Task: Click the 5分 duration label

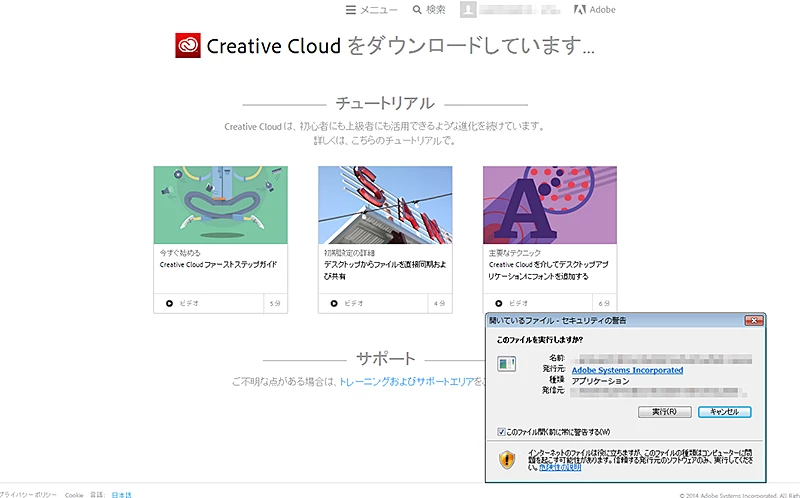Action: [275, 304]
